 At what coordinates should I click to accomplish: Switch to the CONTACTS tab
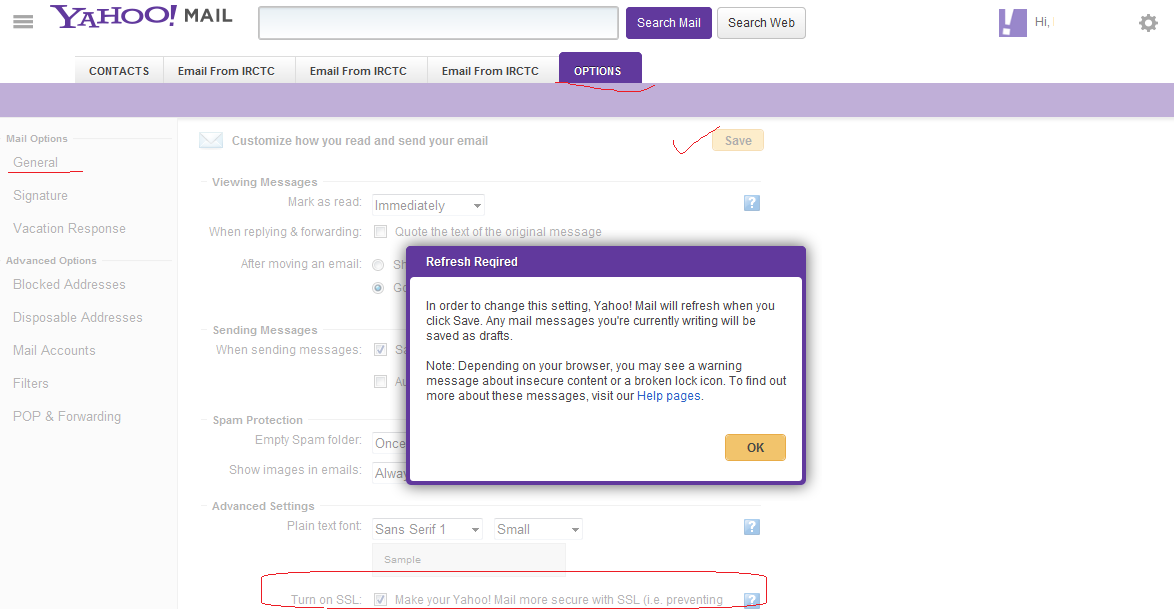coord(119,70)
